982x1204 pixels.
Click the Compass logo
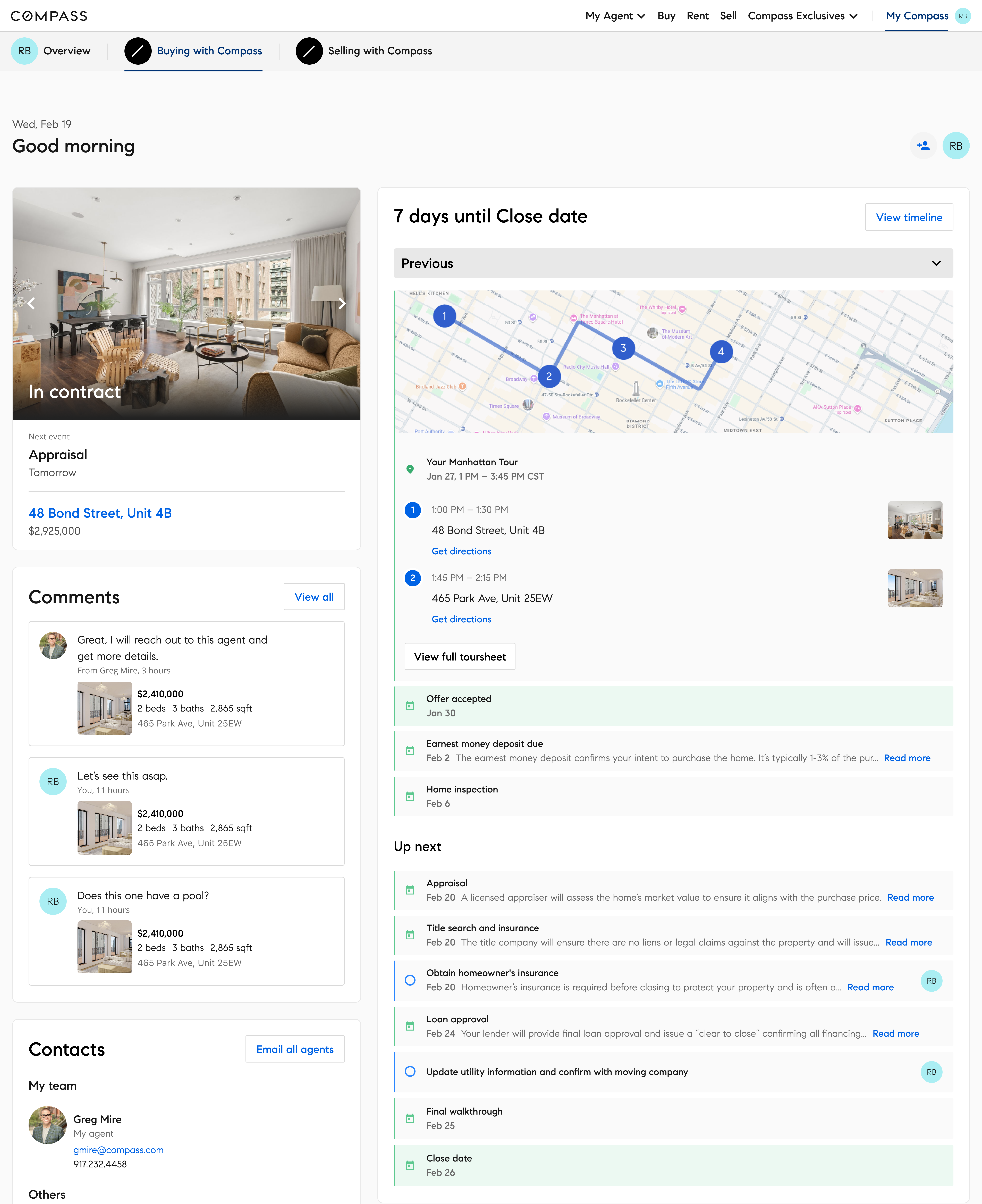tap(49, 16)
